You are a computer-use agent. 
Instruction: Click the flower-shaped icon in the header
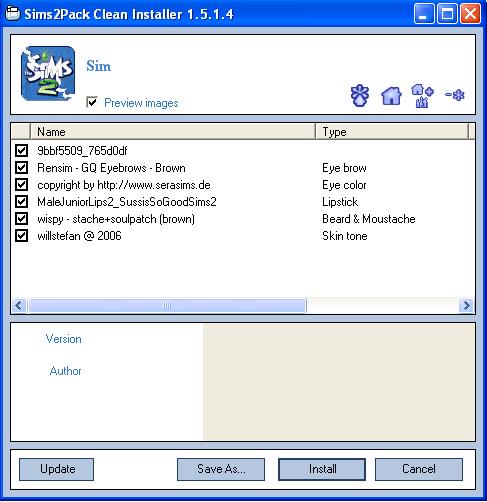tap(360, 95)
